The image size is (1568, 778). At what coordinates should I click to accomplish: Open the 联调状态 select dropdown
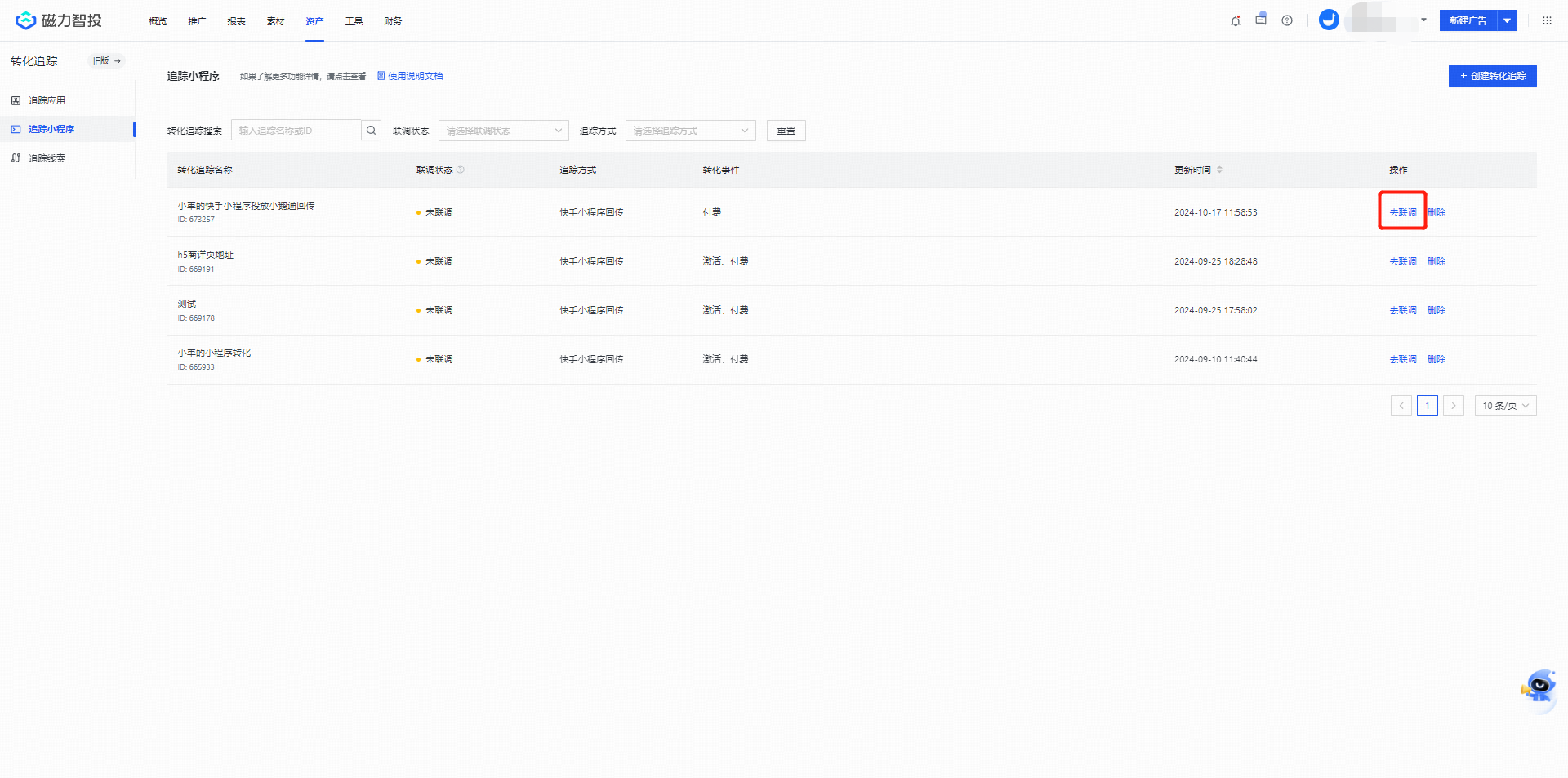point(504,131)
